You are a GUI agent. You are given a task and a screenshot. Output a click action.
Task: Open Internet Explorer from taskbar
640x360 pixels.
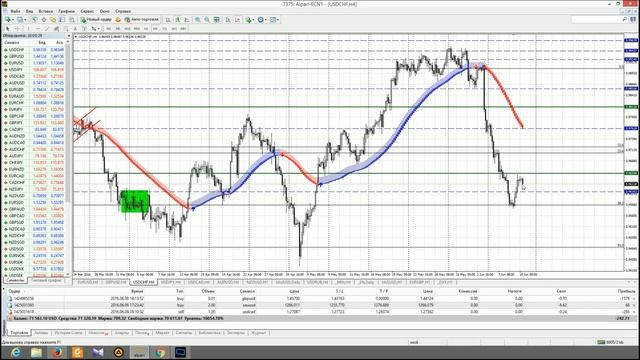(x=16, y=352)
